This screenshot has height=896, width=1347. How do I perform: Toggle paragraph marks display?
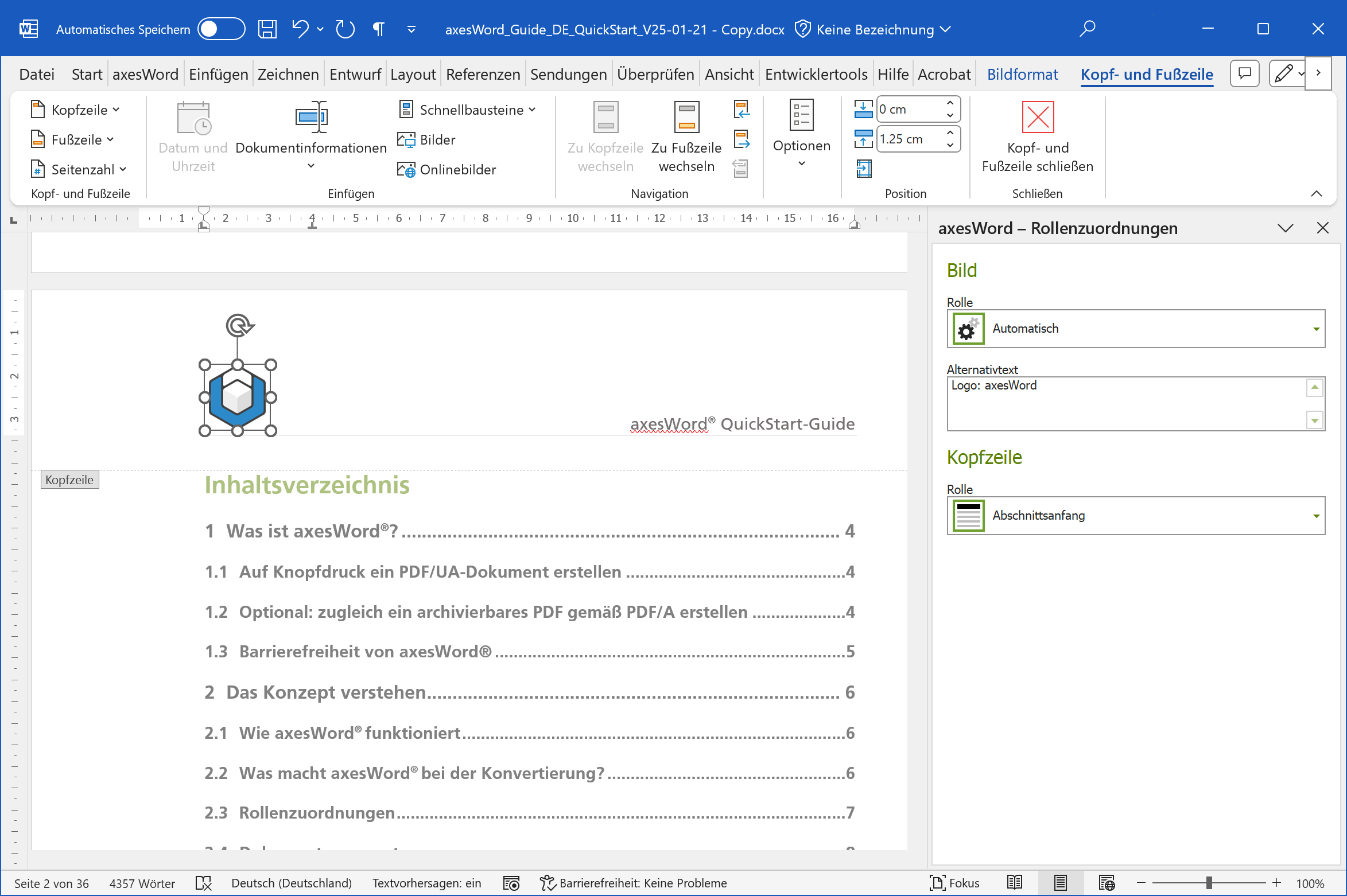379,29
